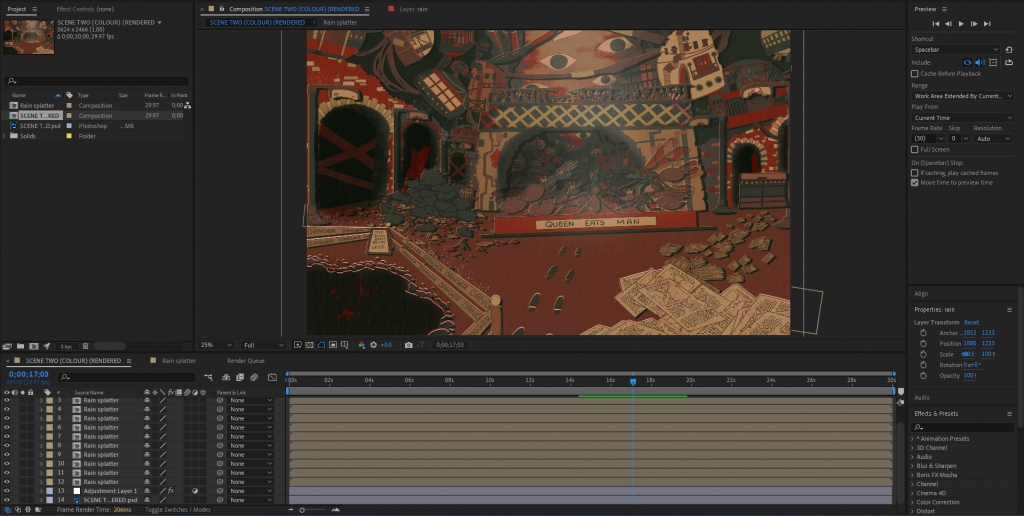Click the Rain splatter breadcrumb in viewer
This screenshot has width=1024, height=516.
340,22
